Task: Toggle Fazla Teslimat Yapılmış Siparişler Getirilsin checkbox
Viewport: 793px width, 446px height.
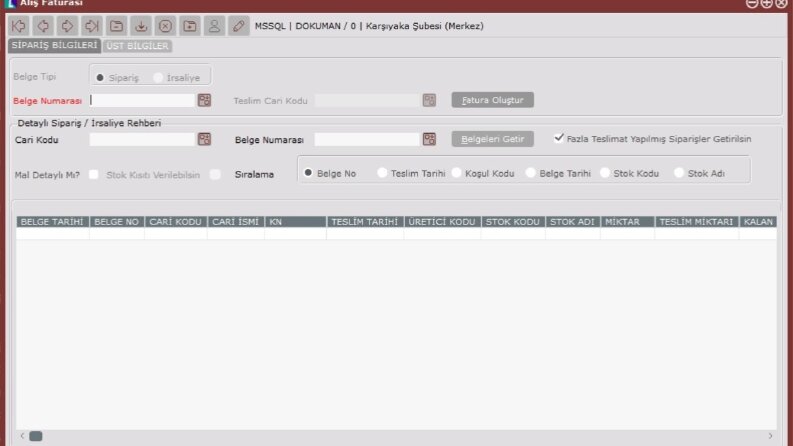Action: (x=559, y=138)
